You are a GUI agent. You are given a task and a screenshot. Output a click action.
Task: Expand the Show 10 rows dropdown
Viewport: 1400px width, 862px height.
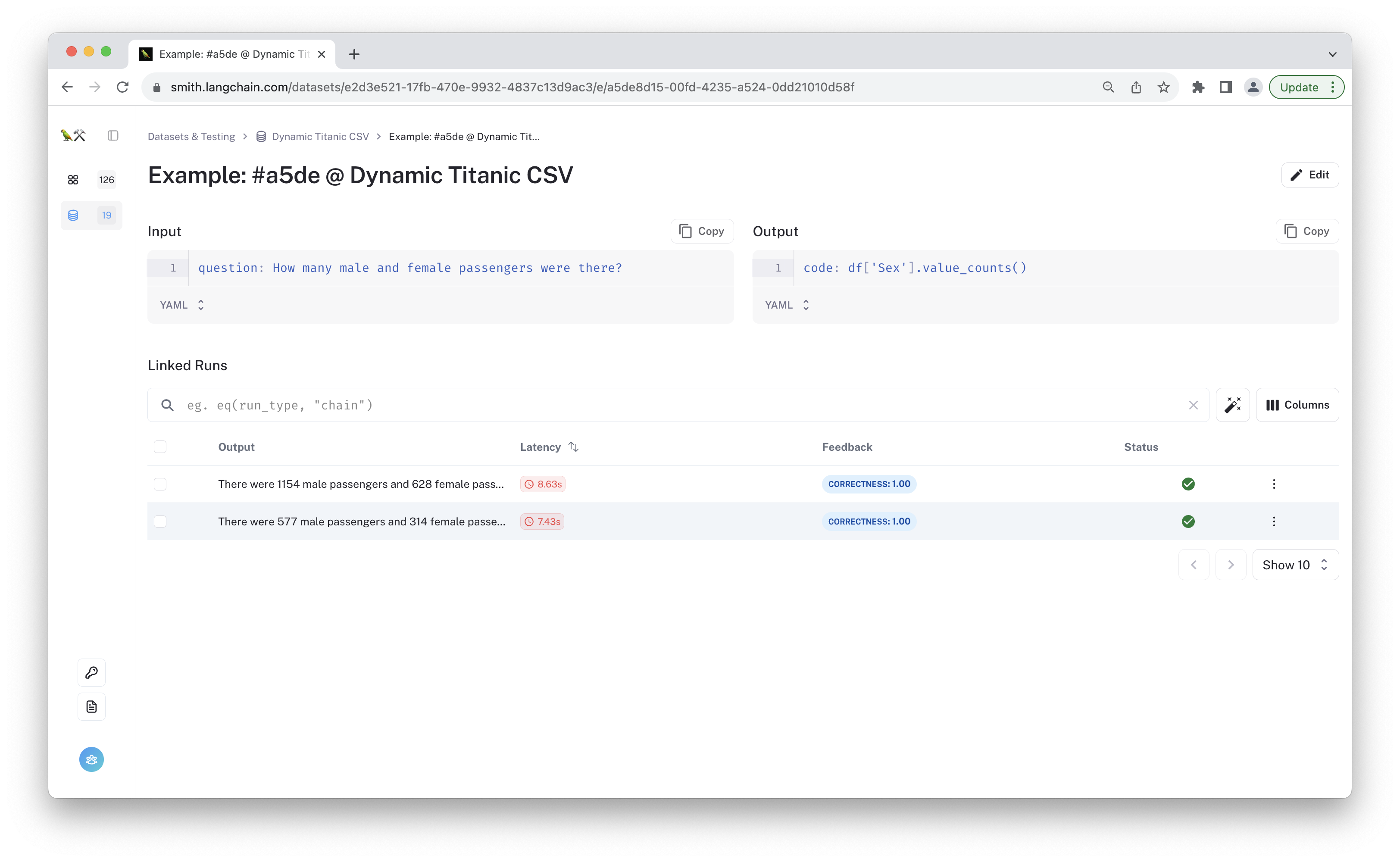click(x=1294, y=565)
